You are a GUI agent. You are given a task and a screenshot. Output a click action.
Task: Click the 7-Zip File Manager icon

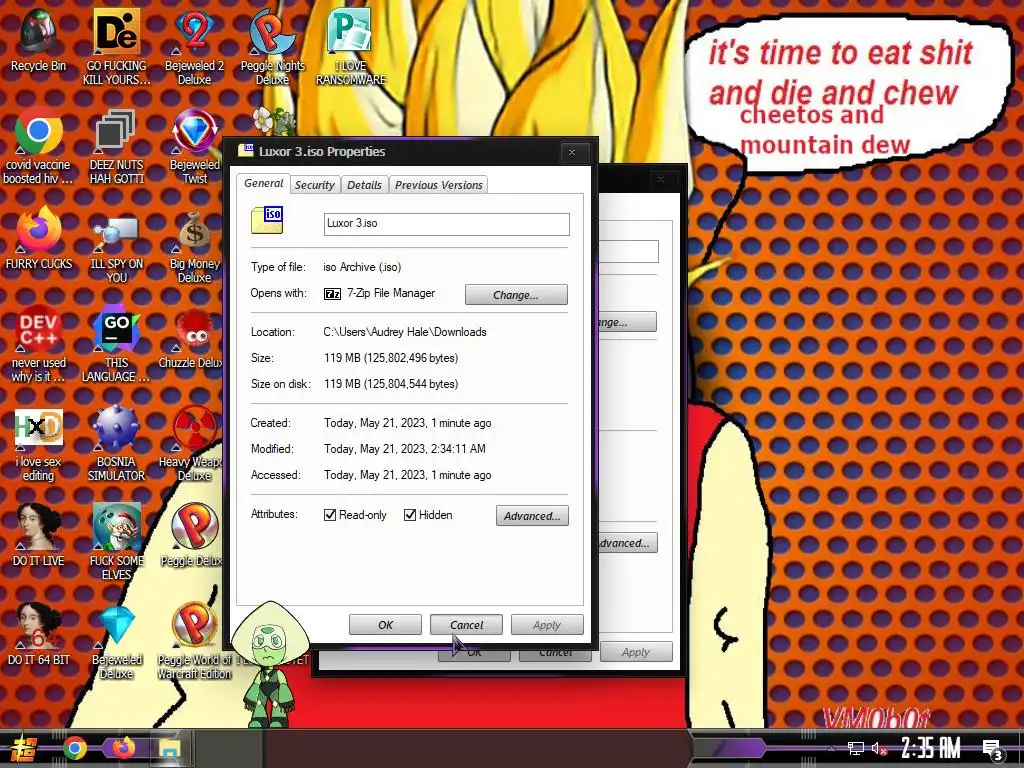332,294
